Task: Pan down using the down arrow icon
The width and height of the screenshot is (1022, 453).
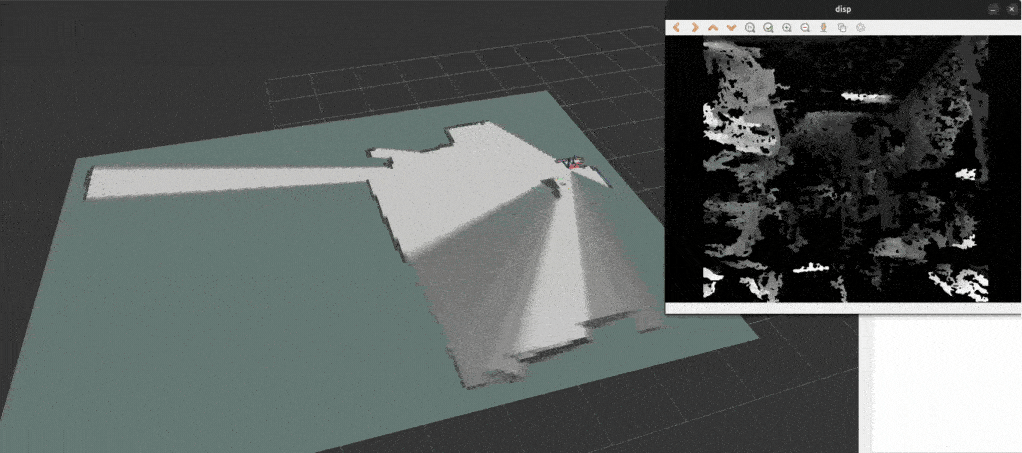Action: (x=731, y=27)
